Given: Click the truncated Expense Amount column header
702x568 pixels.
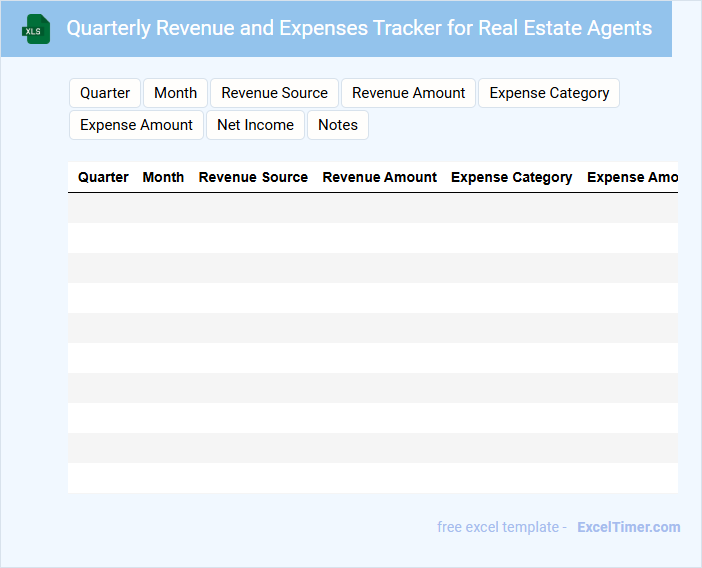Looking at the screenshot, I should (x=632, y=177).
